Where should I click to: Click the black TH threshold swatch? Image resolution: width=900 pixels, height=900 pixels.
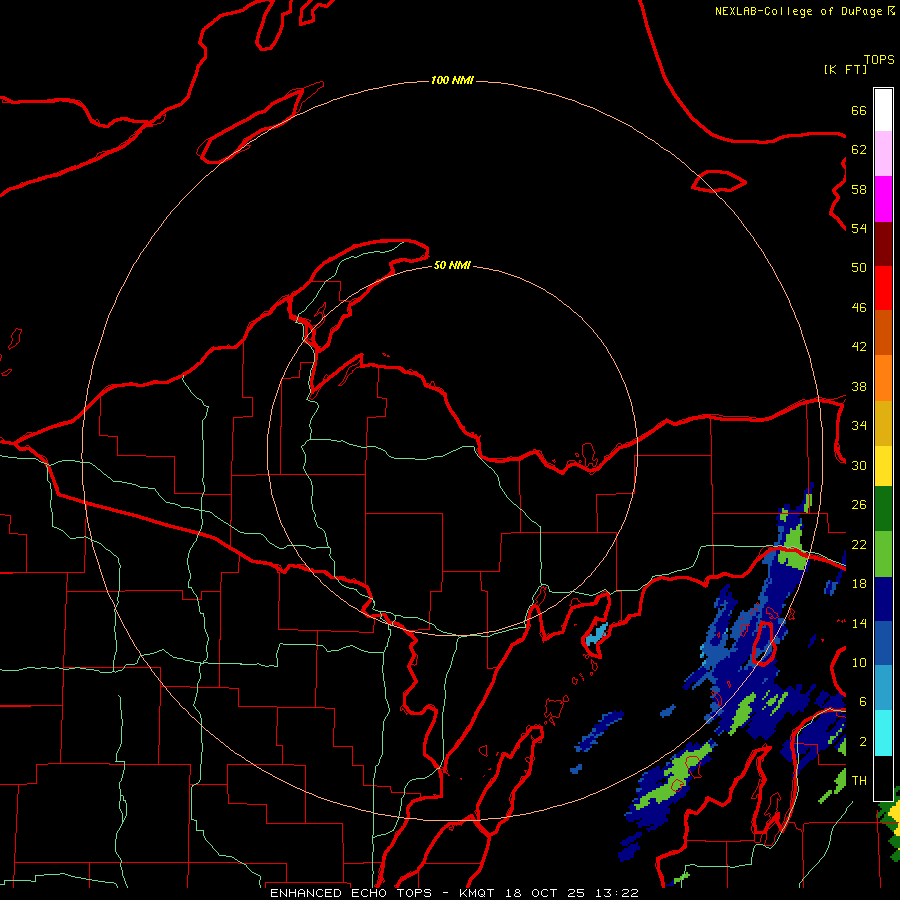(883, 778)
